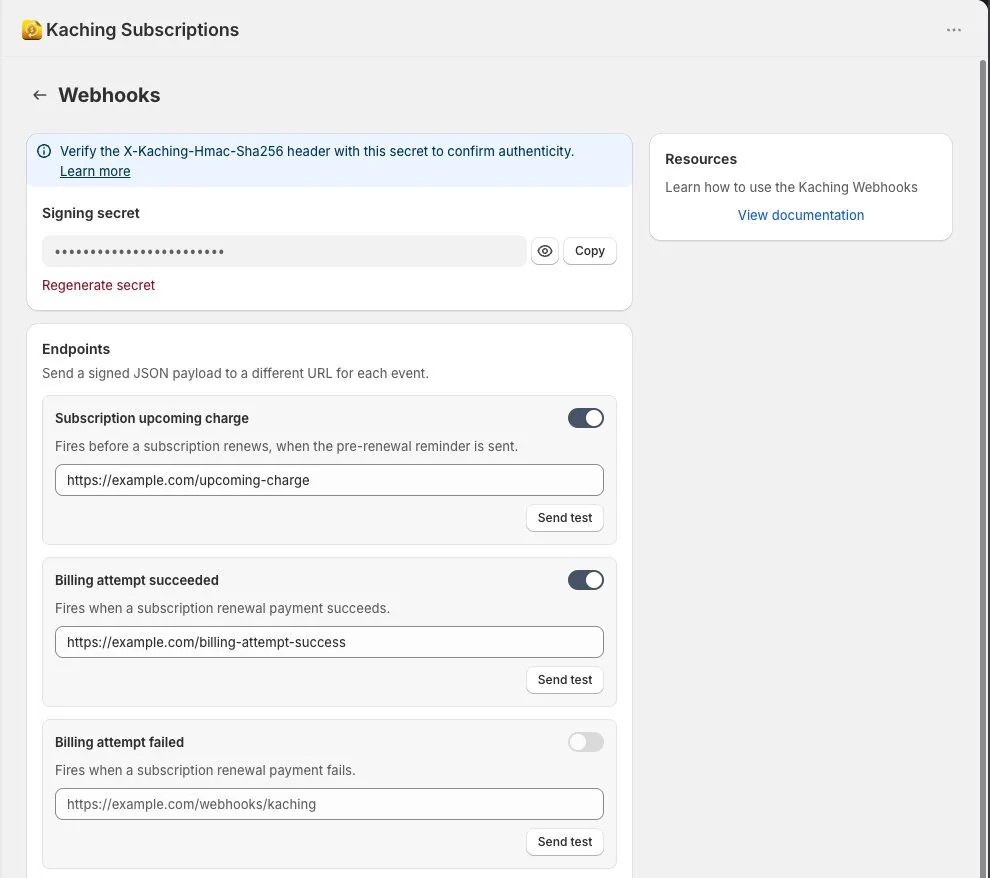Open the three-dot more options menu
The width and height of the screenshot is (990, 878).
click(x=953, y=30)
